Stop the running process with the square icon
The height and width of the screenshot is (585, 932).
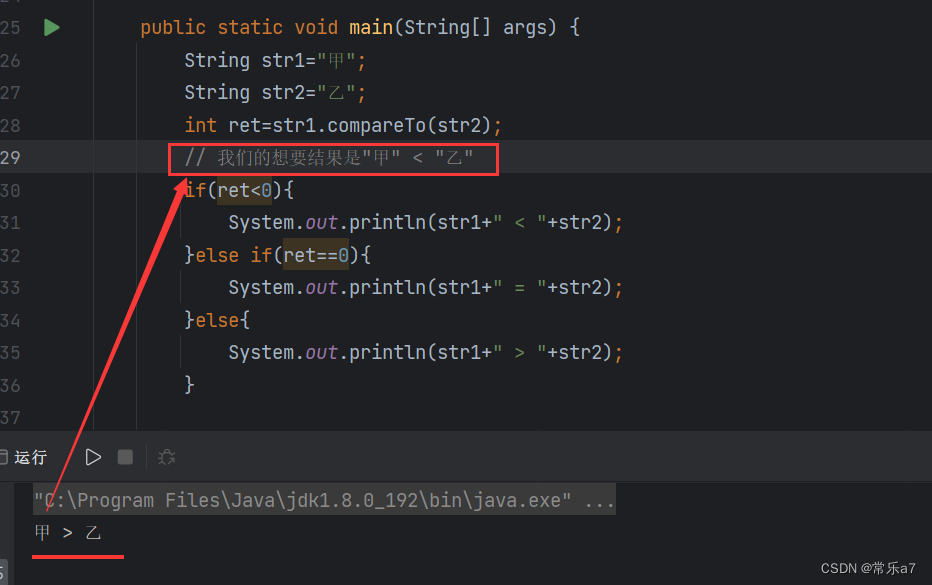pos(125,457)
